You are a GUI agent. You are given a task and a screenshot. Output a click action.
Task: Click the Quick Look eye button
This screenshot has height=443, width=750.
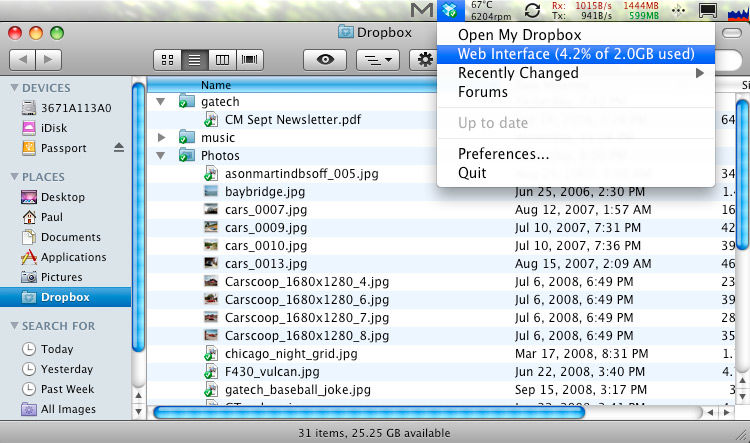point(325,60)
